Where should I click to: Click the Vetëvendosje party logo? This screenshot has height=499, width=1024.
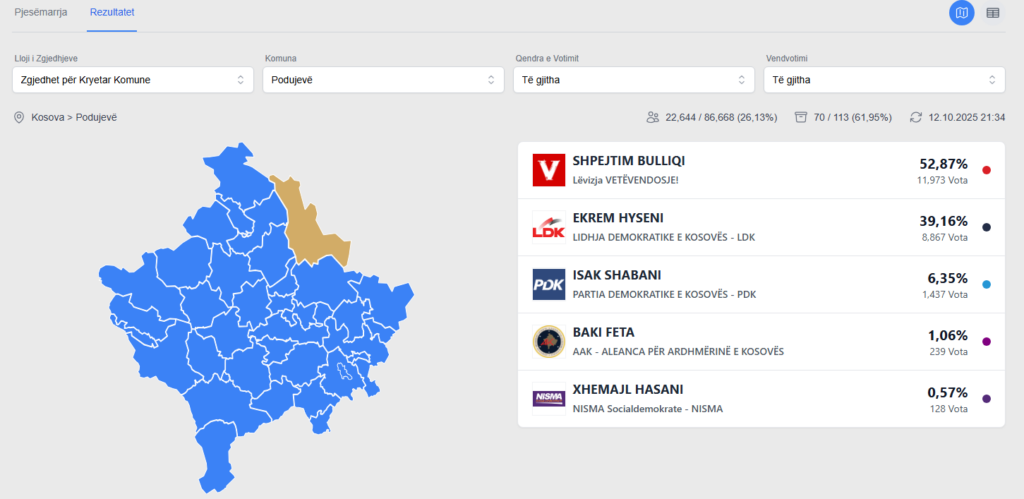(x=548, y=170)
